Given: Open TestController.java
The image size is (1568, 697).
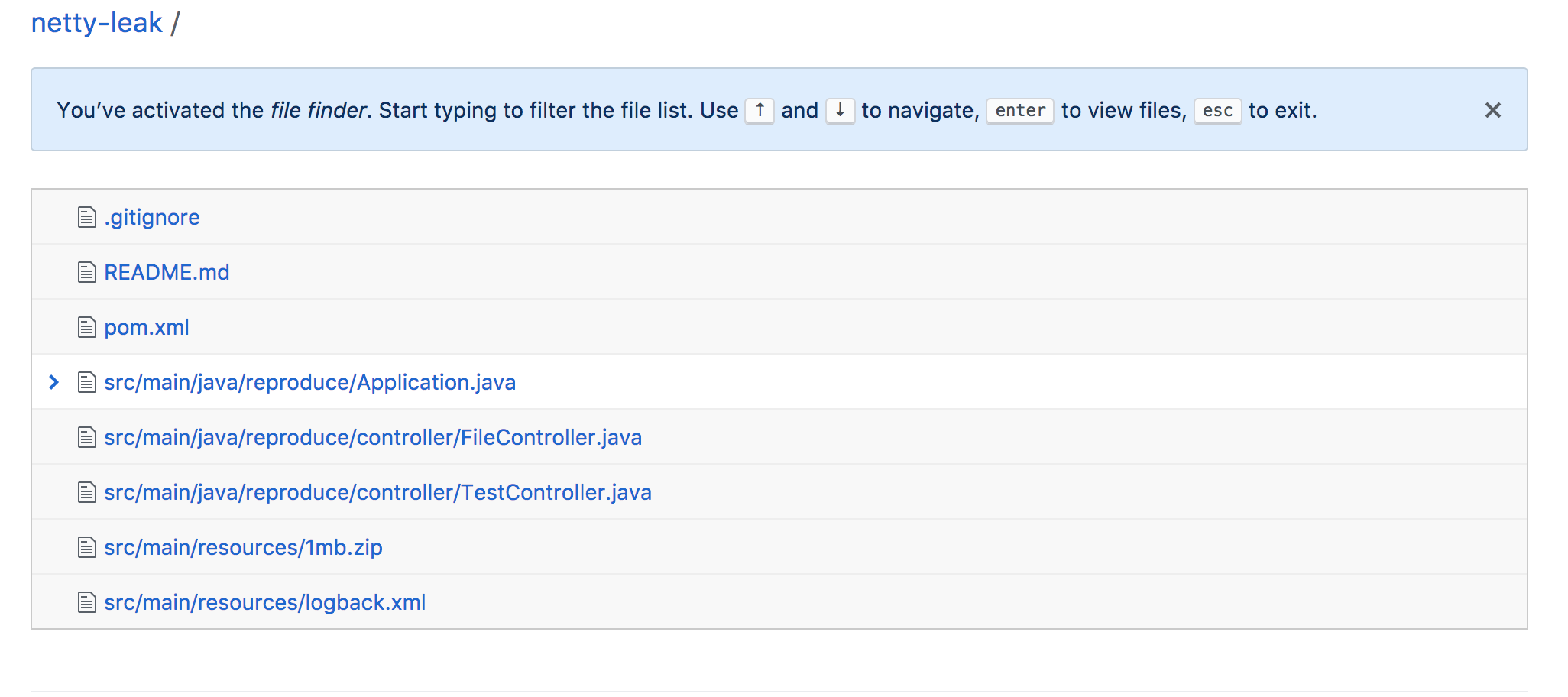Looking at the screenshot, I should coord(377,491).
